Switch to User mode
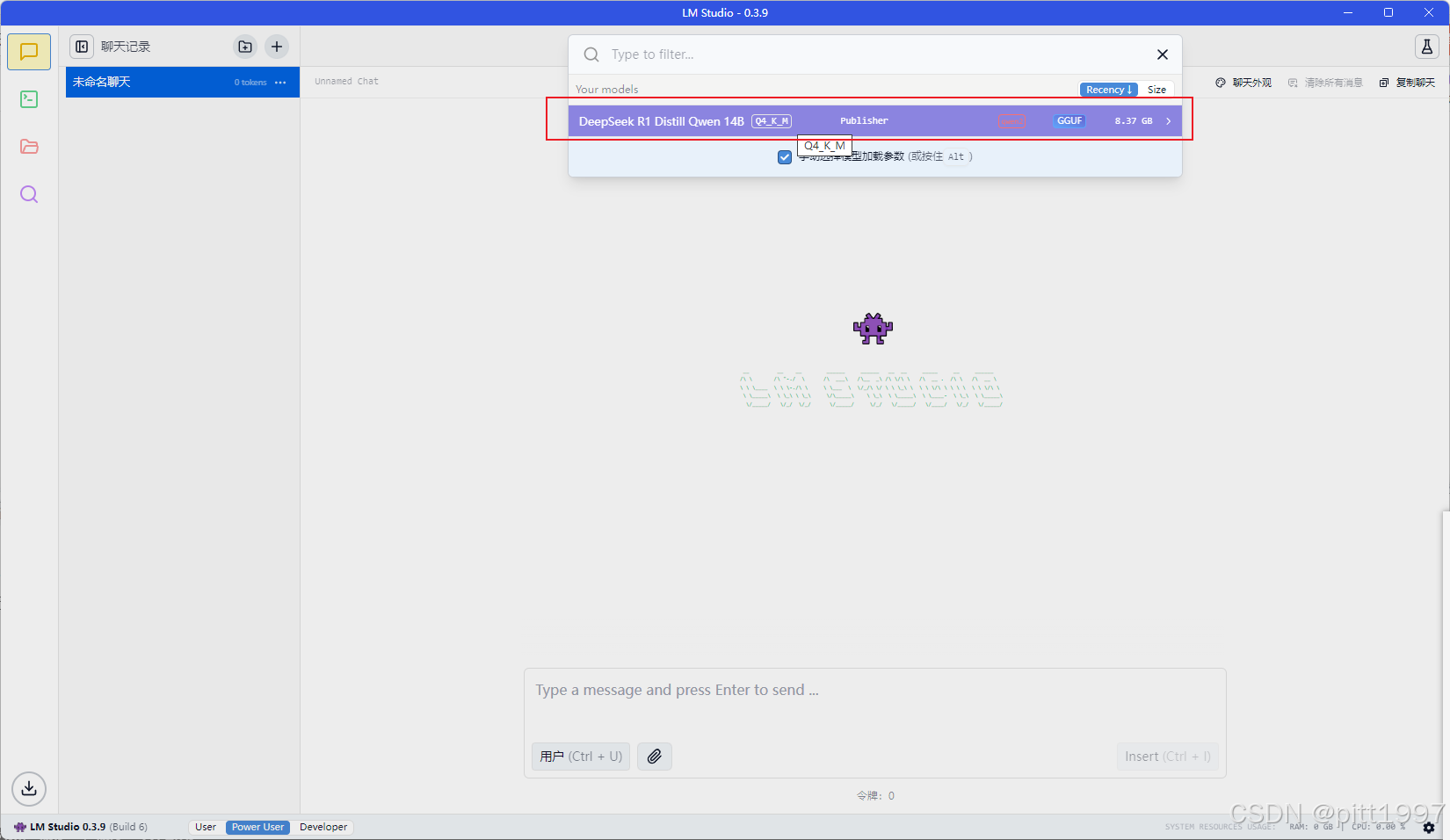The image size is (1450, 840). point(206,827)
